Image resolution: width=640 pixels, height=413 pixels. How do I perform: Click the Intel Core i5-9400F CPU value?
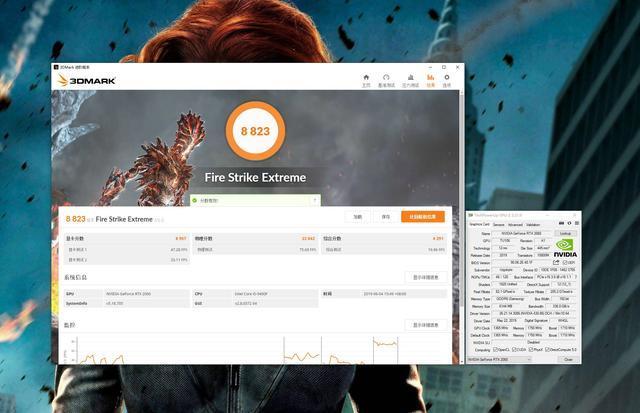click(x=251, y=293)
